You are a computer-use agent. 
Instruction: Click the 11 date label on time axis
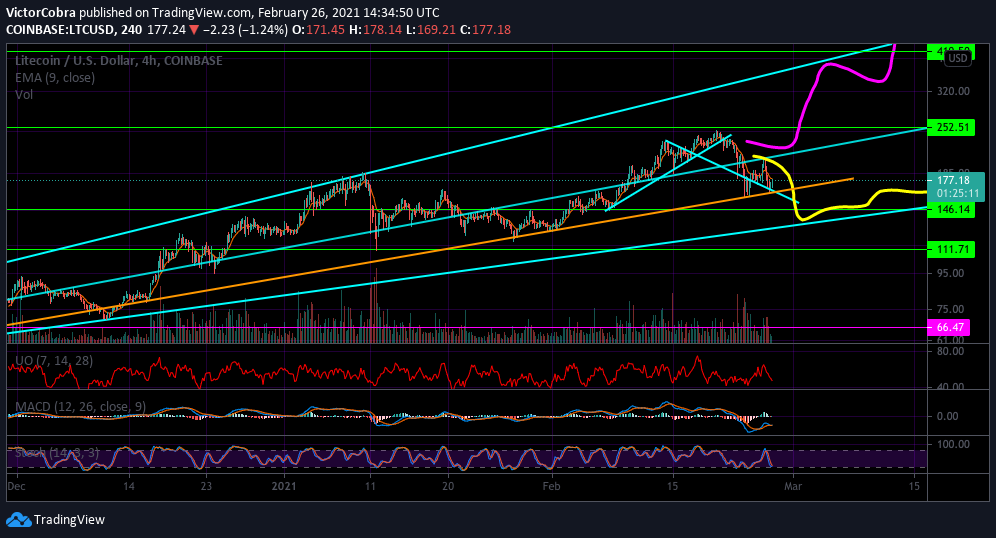click(370, 486)
